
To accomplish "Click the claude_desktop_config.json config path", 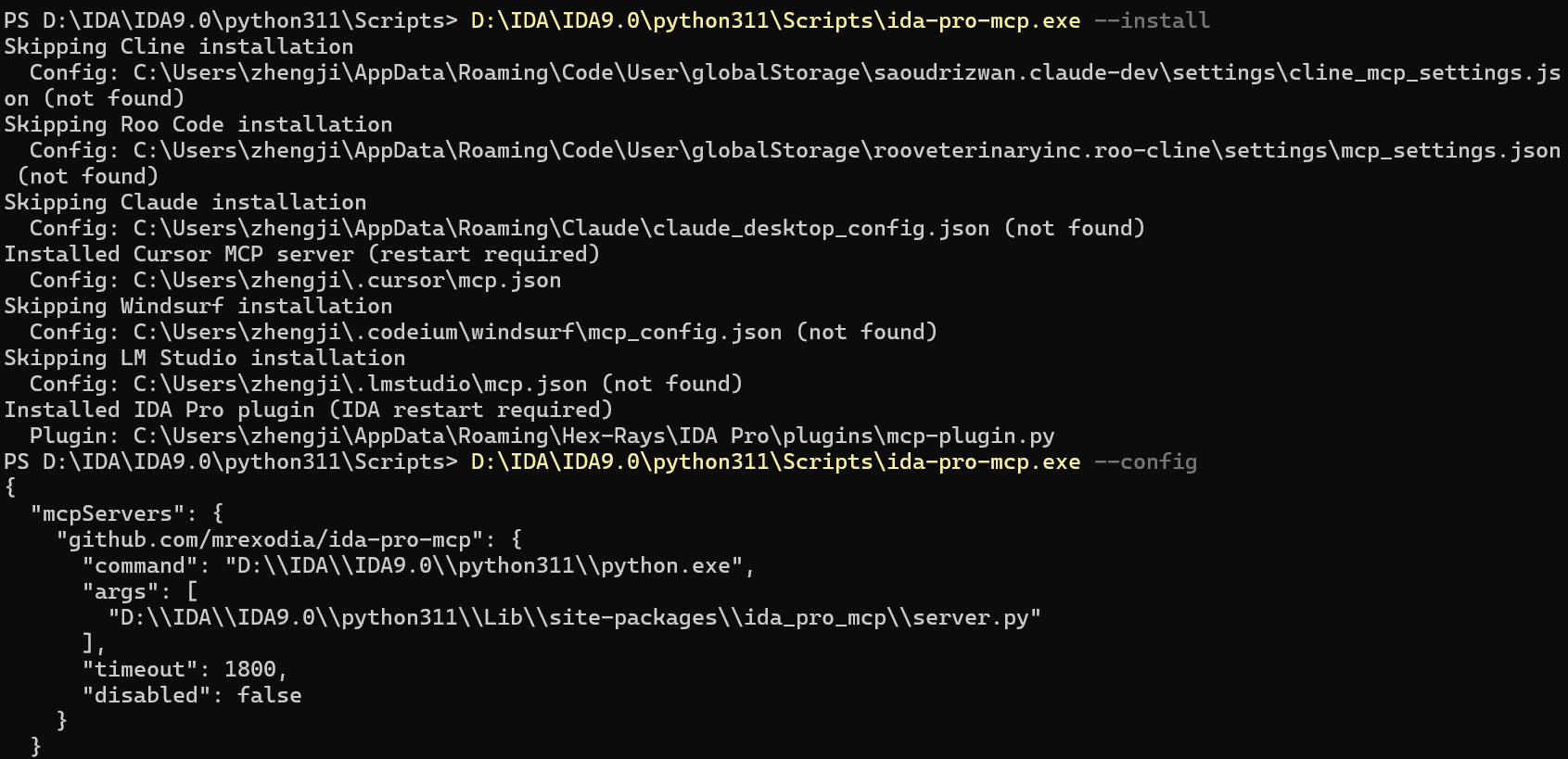I will (x=561, y=228).
